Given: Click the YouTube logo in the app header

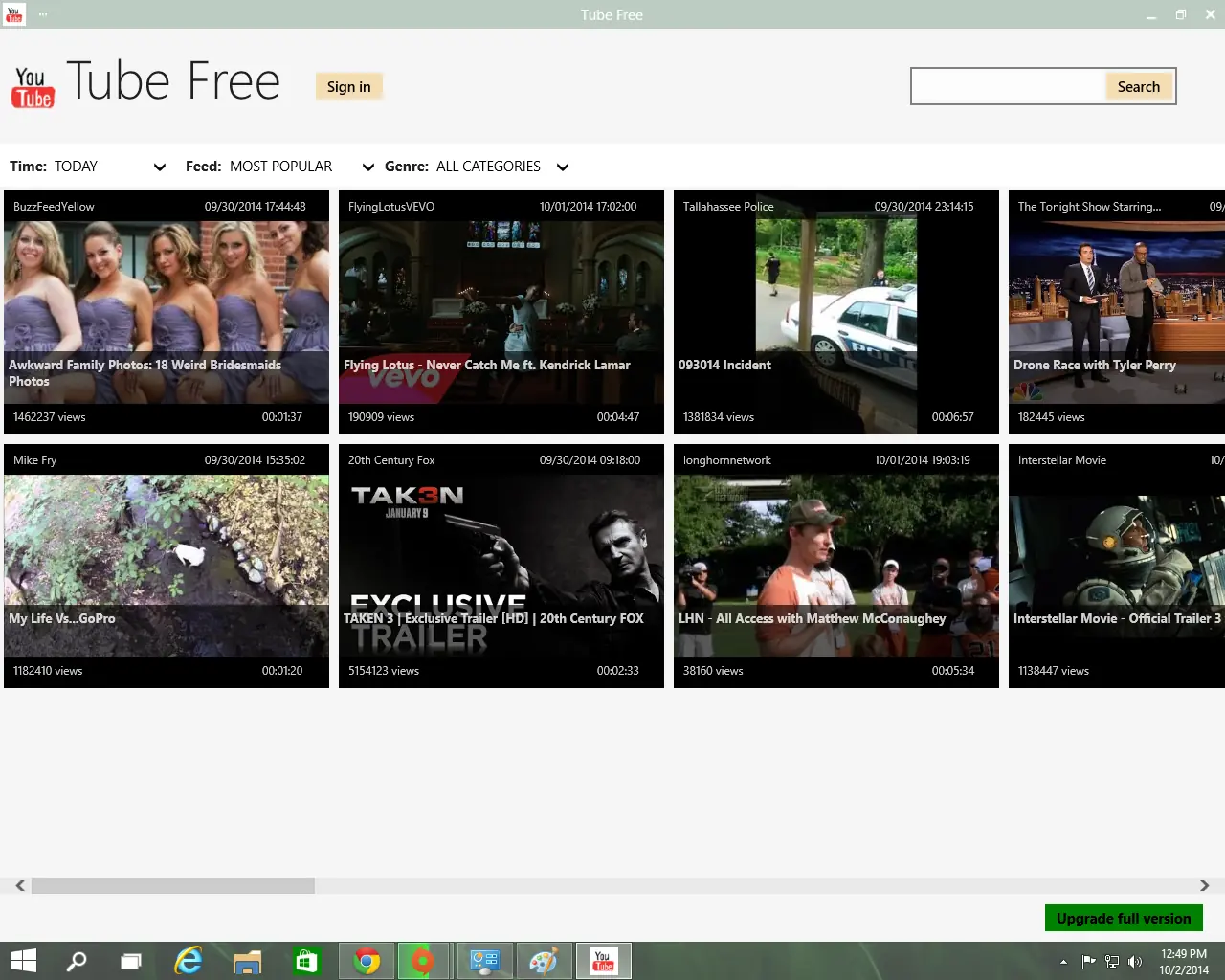Looking at the screenshot, I should (33, 87).
